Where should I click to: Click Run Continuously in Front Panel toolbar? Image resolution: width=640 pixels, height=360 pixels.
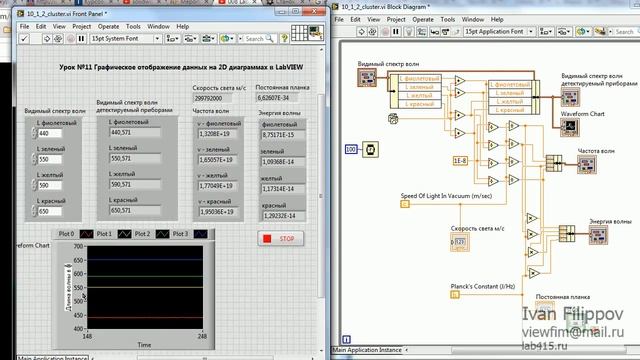tap(58, 39)
